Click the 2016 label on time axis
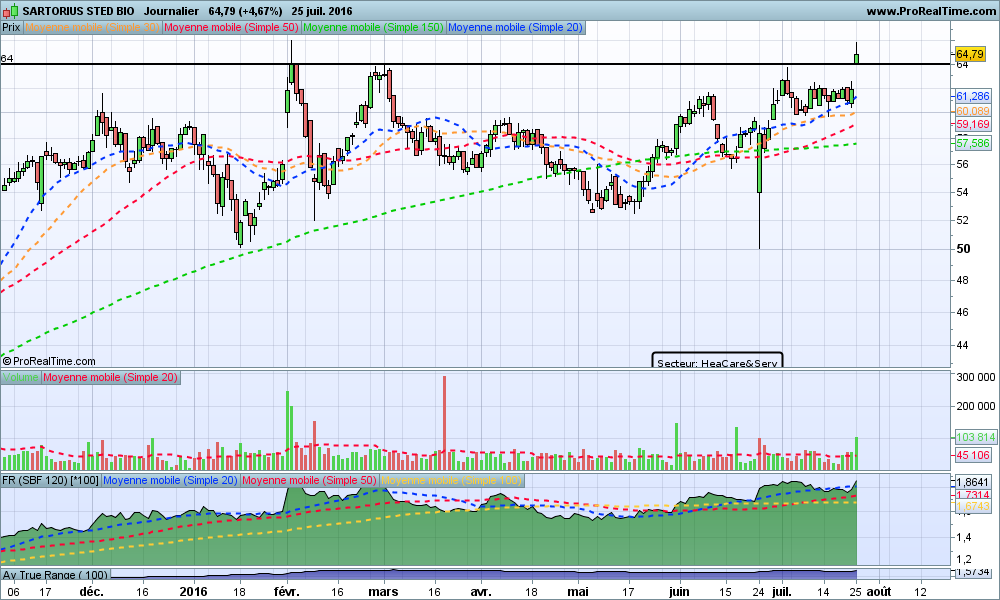Screen dimensions: 1000x600 193,591
